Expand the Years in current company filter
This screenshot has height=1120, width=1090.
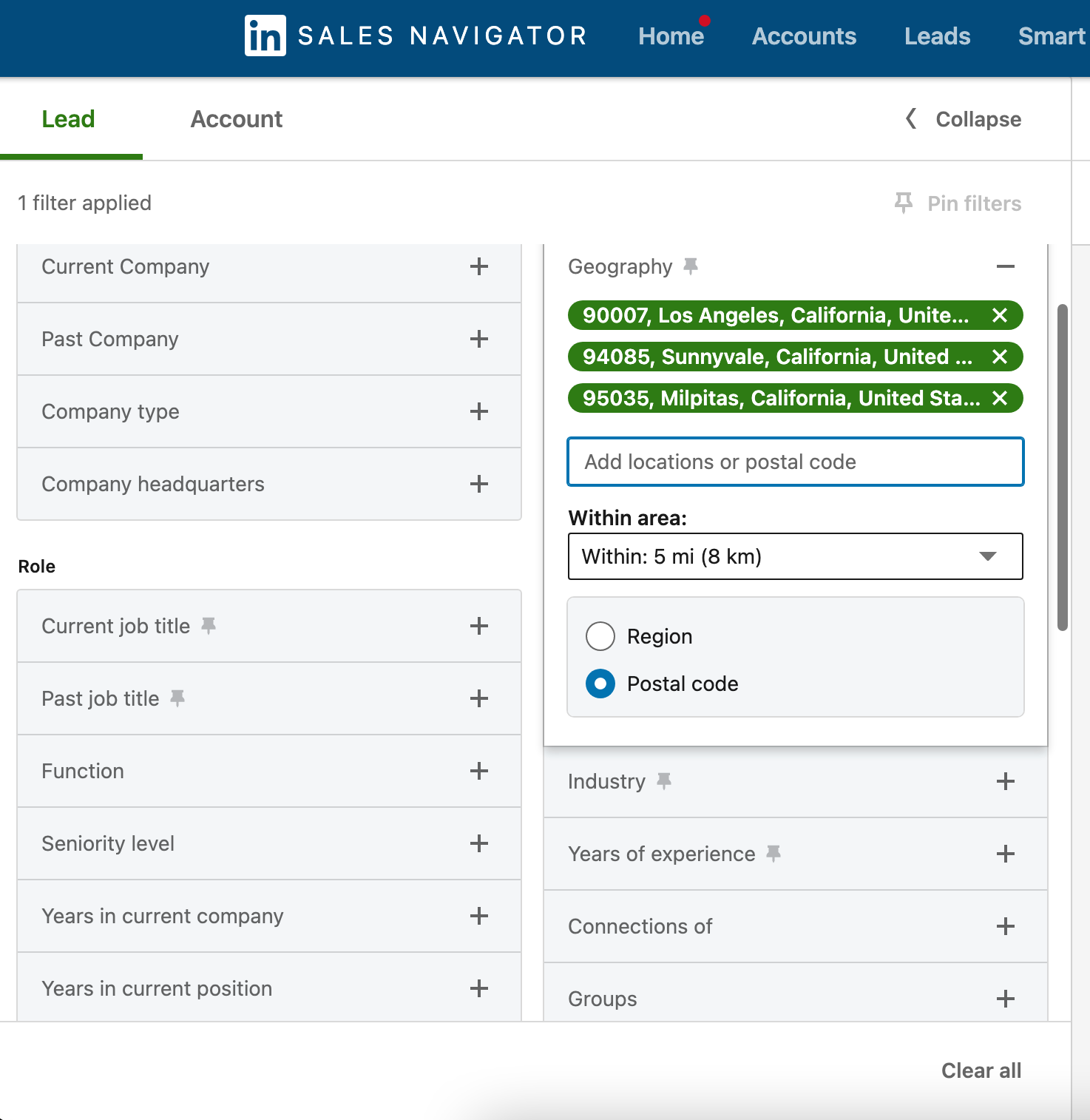tap(479, 916)
